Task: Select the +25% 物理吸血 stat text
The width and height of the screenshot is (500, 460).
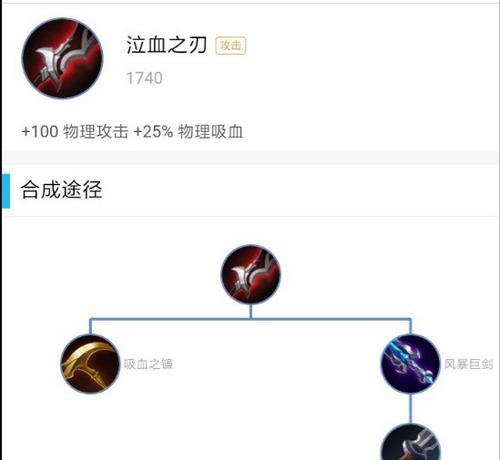Action: [x=188, y=131]
